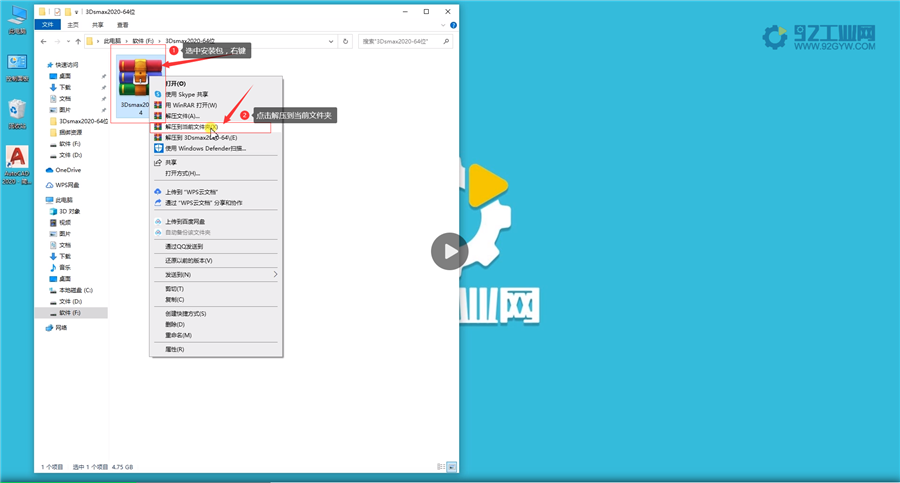Open the 查看 ribbon tab
The width and height of the screenshot is (900, 483).
(x=123, y=25)
